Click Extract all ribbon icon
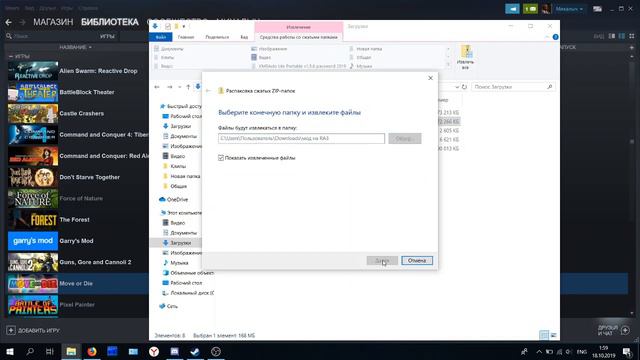Viewport: 640px width, 360px height. click(x=466, y=57)
